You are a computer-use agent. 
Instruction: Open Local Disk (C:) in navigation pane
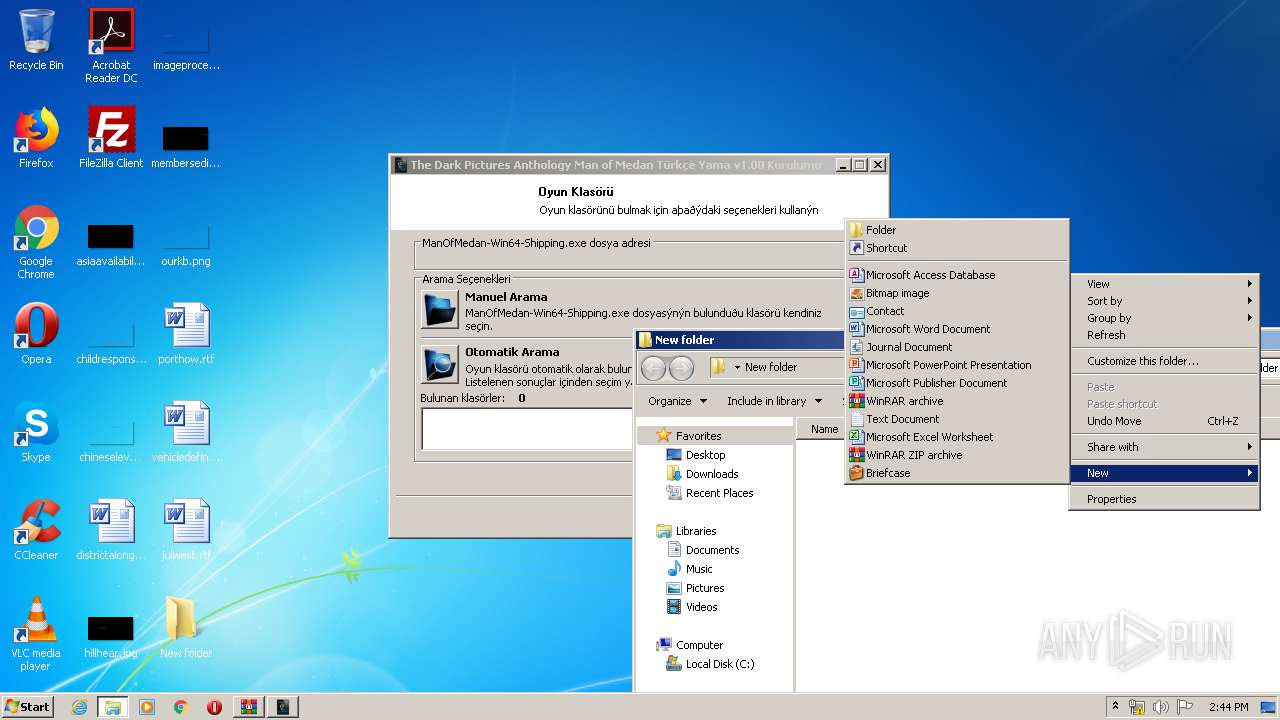(720, 664)
